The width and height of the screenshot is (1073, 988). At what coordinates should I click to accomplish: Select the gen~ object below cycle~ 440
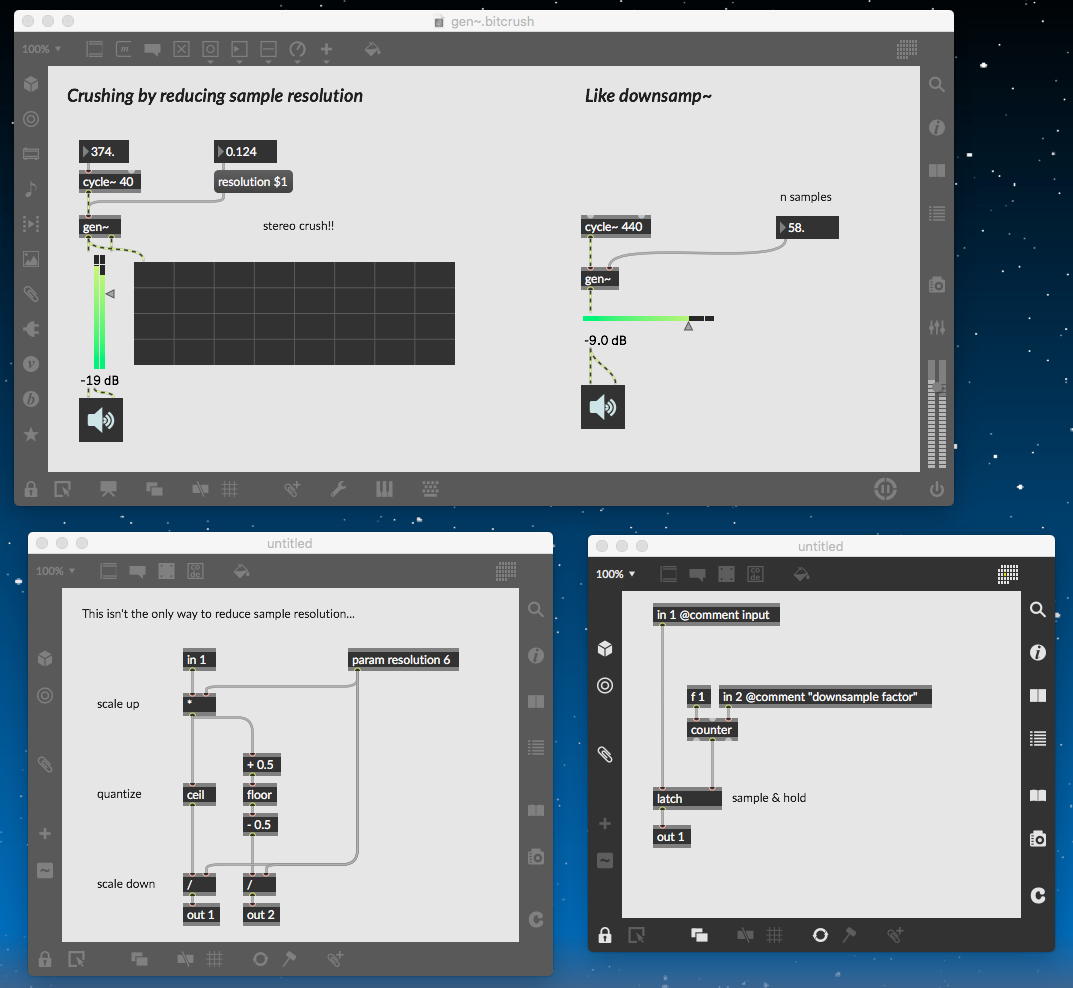click(599, 278)
